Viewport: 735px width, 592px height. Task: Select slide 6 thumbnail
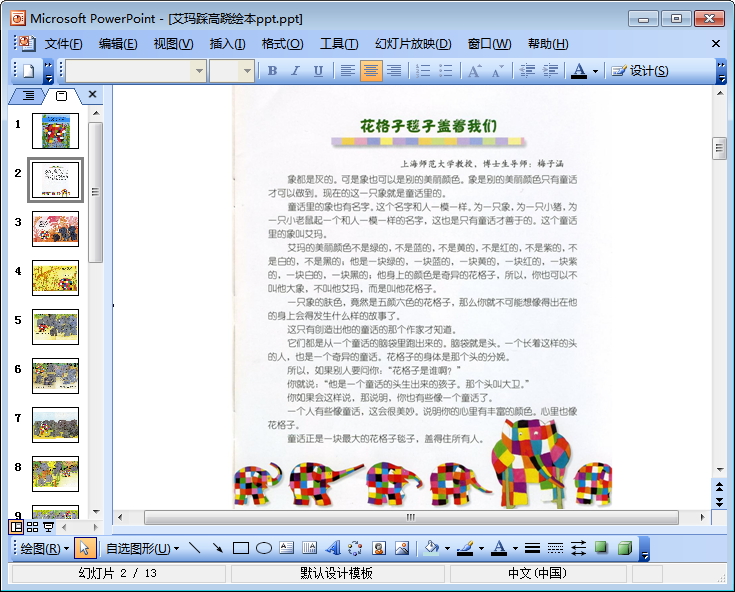coord(55,376)
